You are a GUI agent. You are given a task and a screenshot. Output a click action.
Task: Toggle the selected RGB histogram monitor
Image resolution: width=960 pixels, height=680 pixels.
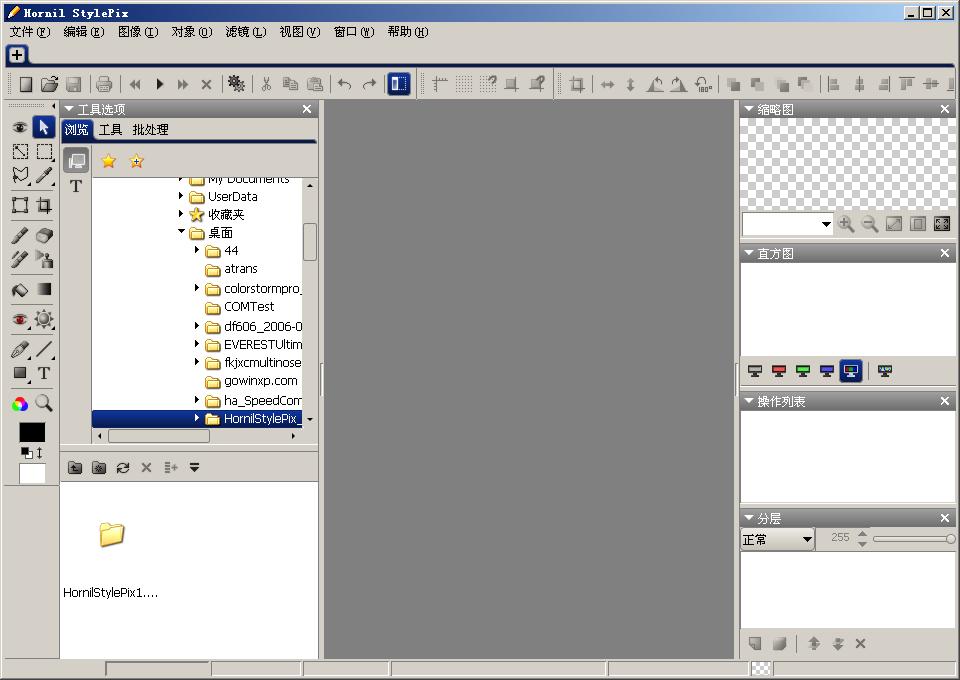(851, 370)
